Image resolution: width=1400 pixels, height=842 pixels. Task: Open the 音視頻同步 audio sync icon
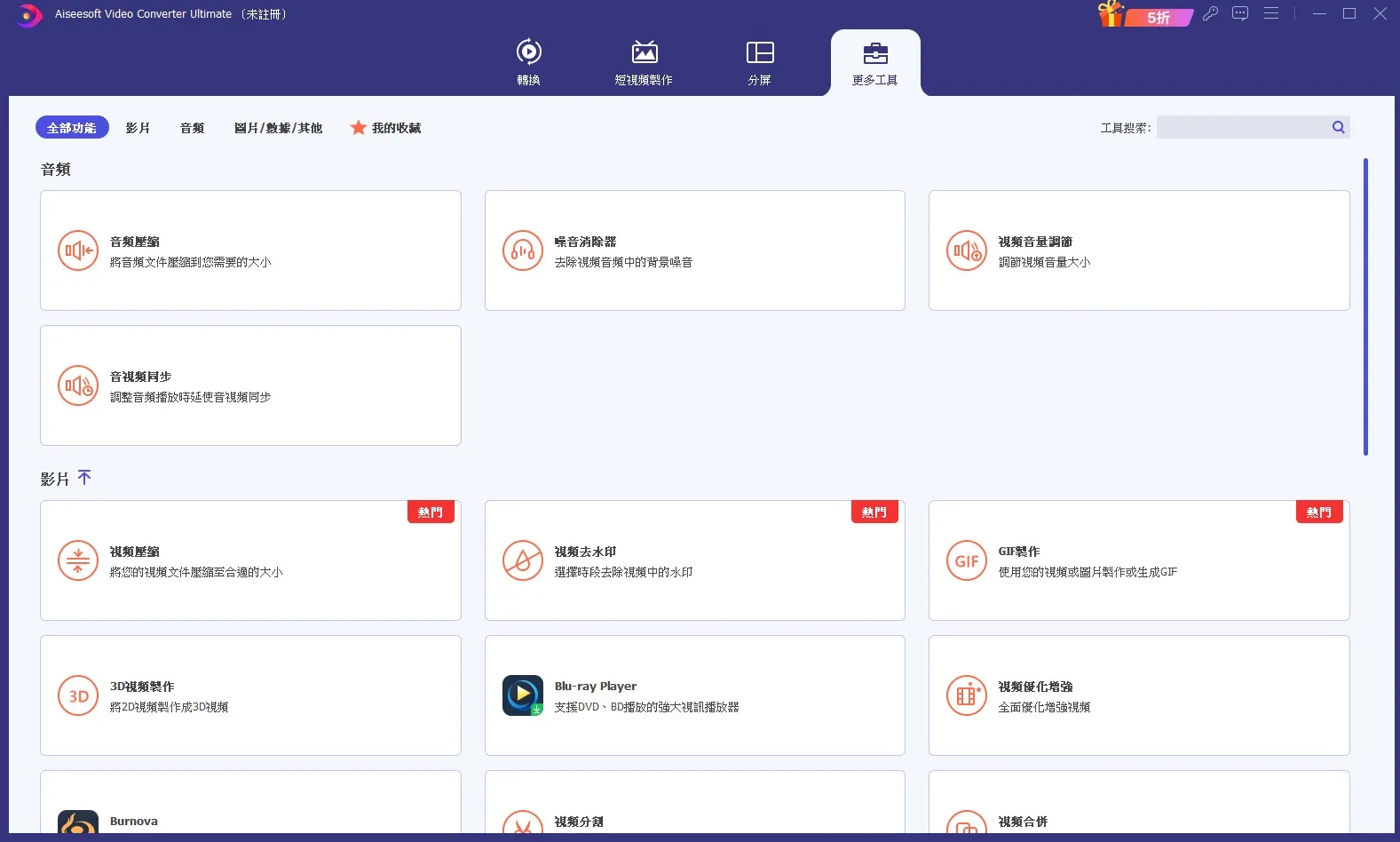point(78,385)
